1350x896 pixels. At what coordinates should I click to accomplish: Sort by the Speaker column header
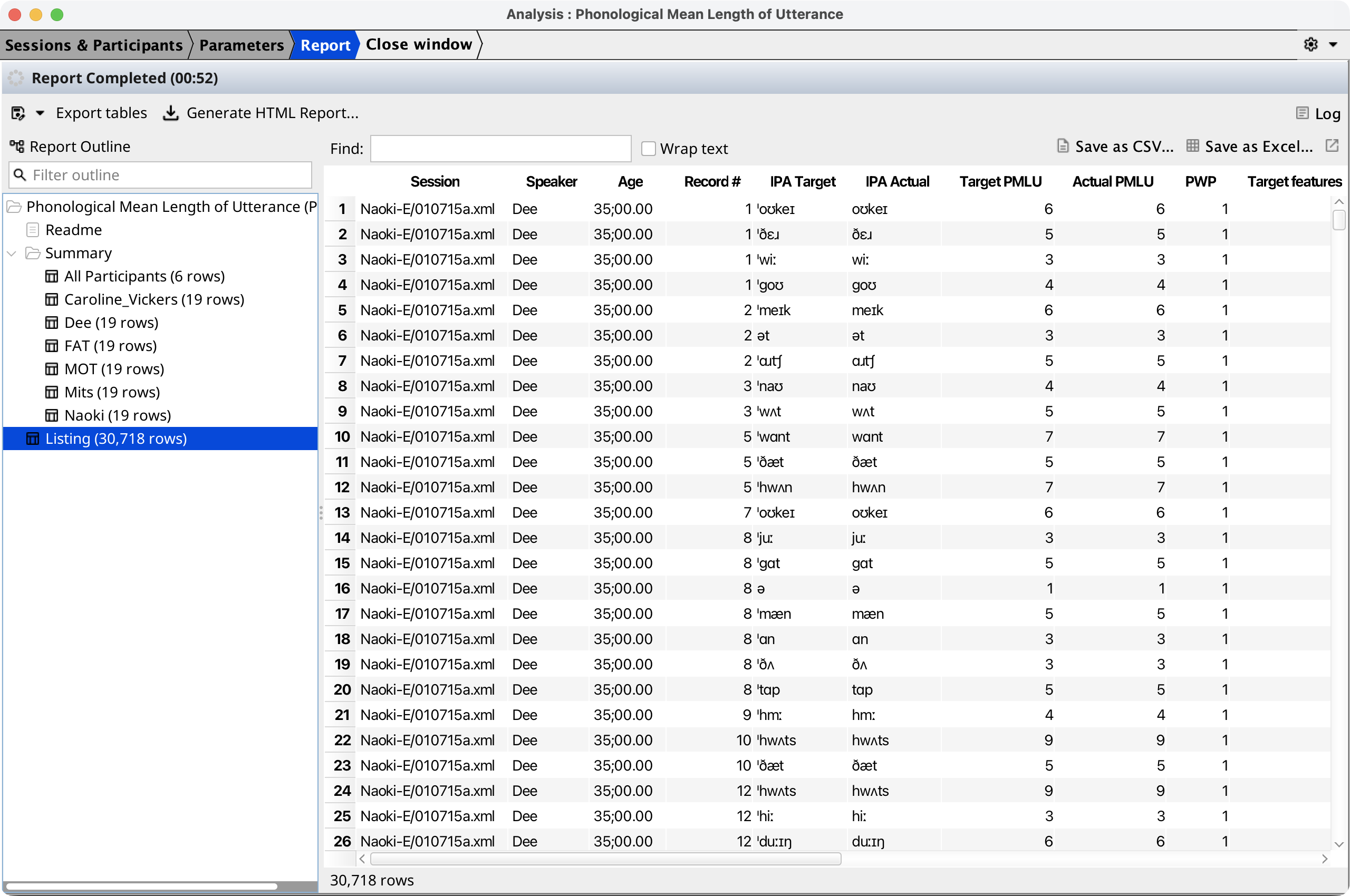551,182
